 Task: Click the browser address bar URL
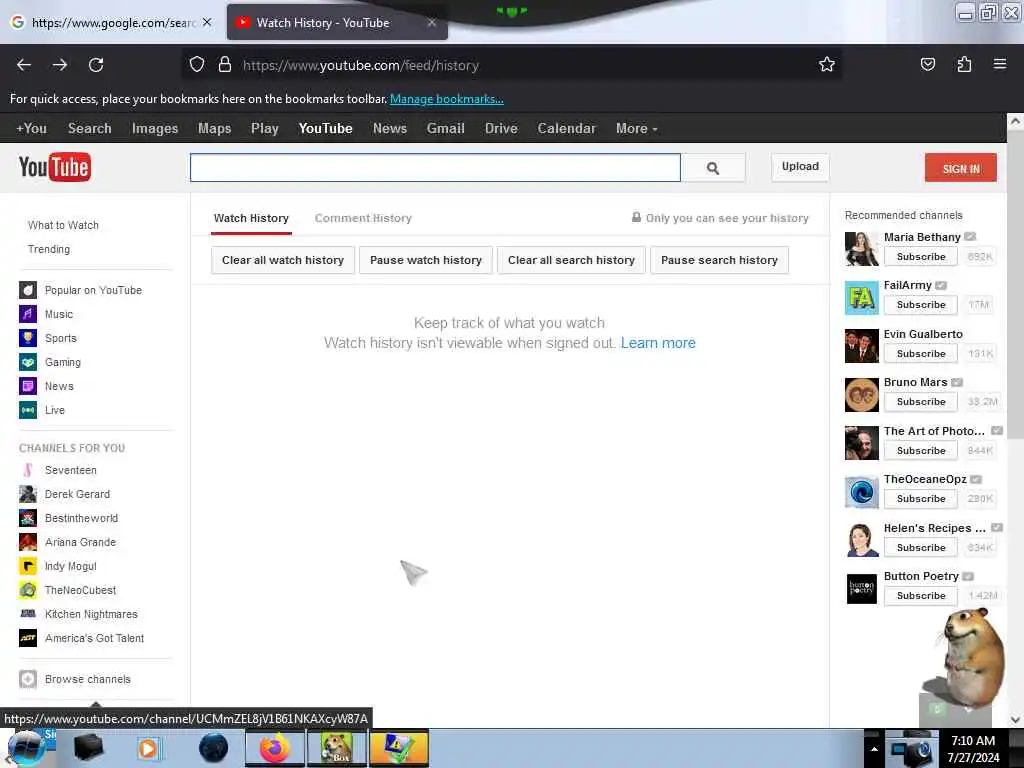point(360,65)
